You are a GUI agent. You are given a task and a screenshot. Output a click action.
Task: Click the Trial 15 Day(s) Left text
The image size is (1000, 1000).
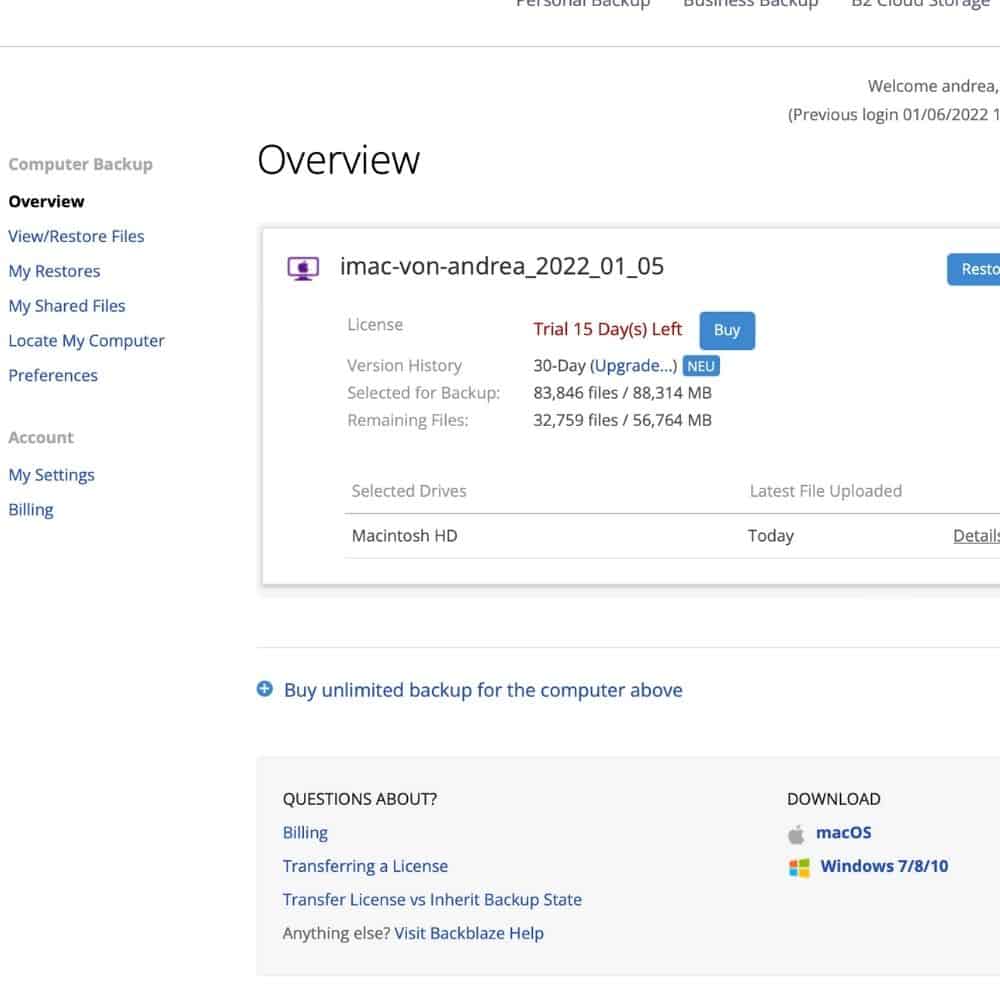coord(608,329)
